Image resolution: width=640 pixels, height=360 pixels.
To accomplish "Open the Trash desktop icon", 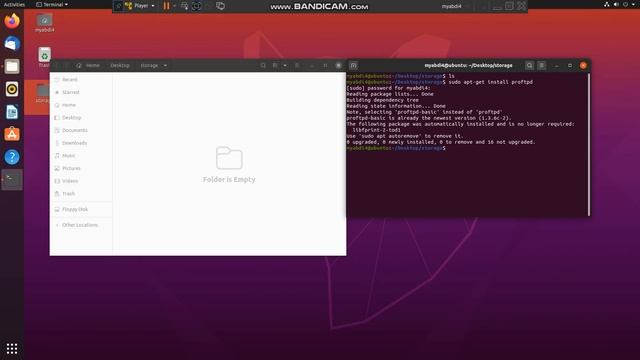I will tap(44, 57).
